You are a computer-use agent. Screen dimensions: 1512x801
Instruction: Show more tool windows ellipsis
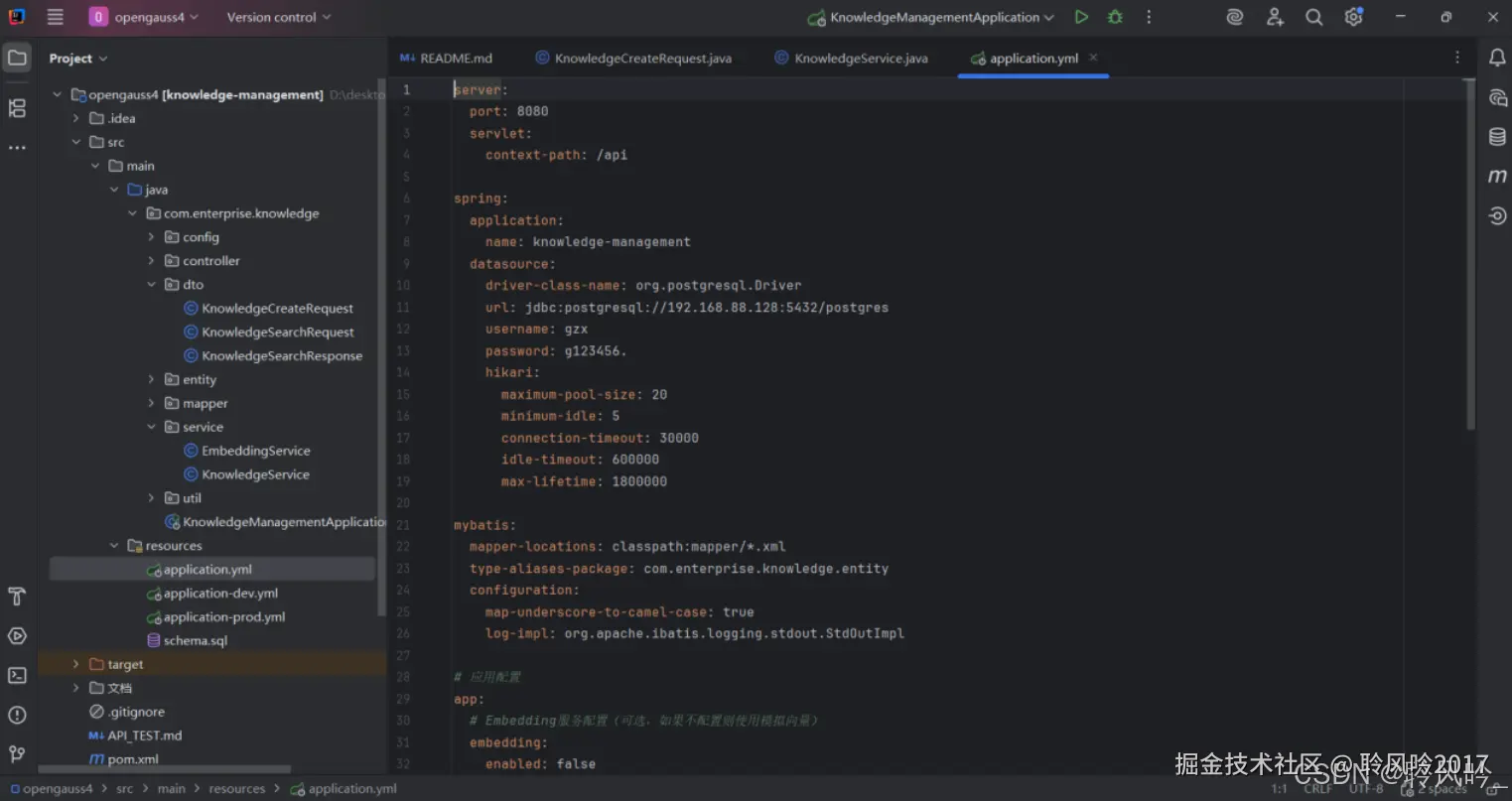pos(17,148)
